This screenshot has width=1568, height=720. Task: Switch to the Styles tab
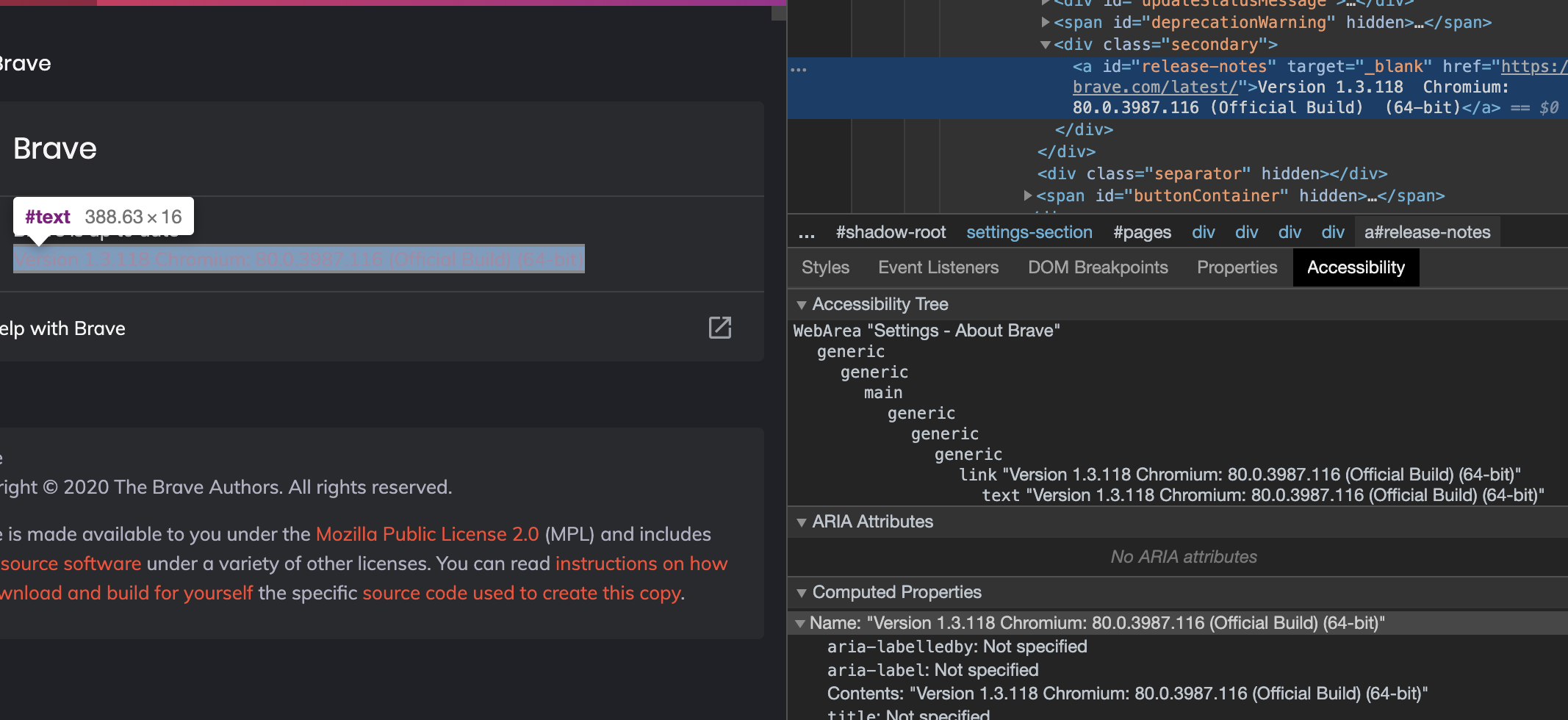825,267
